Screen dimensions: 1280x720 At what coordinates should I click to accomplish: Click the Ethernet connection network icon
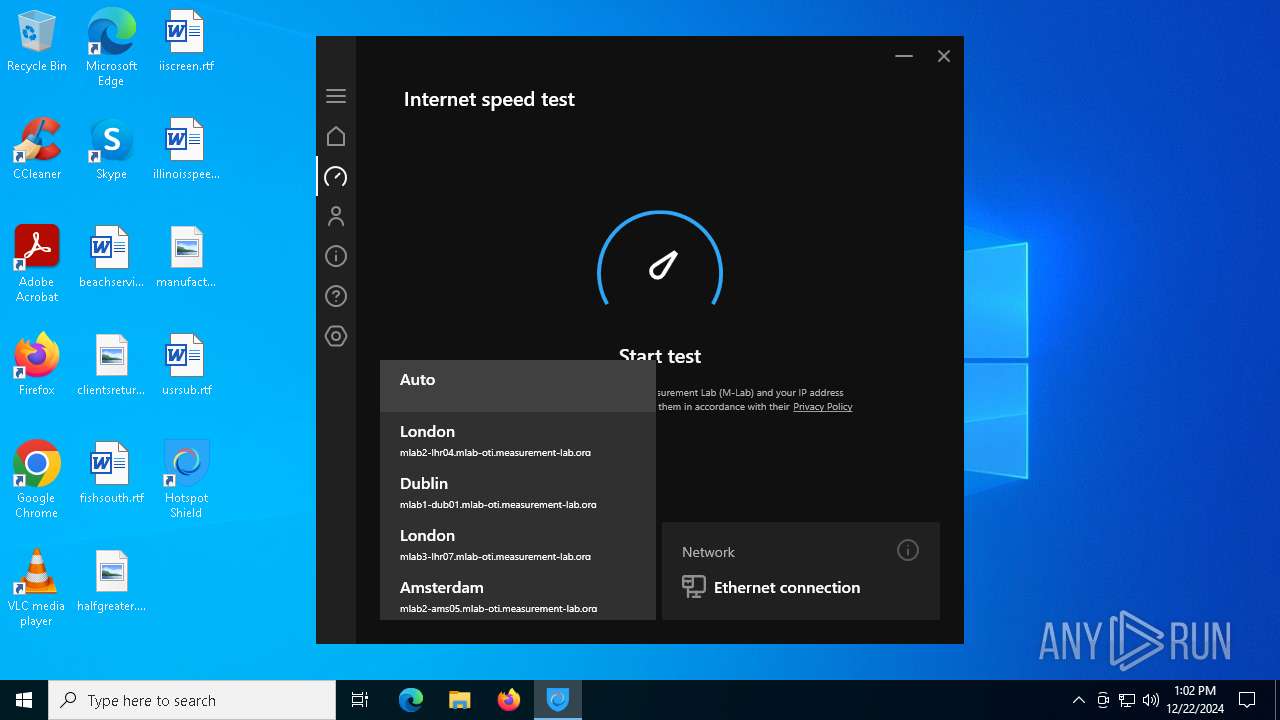pyautogui.click(x=694, y=587)
